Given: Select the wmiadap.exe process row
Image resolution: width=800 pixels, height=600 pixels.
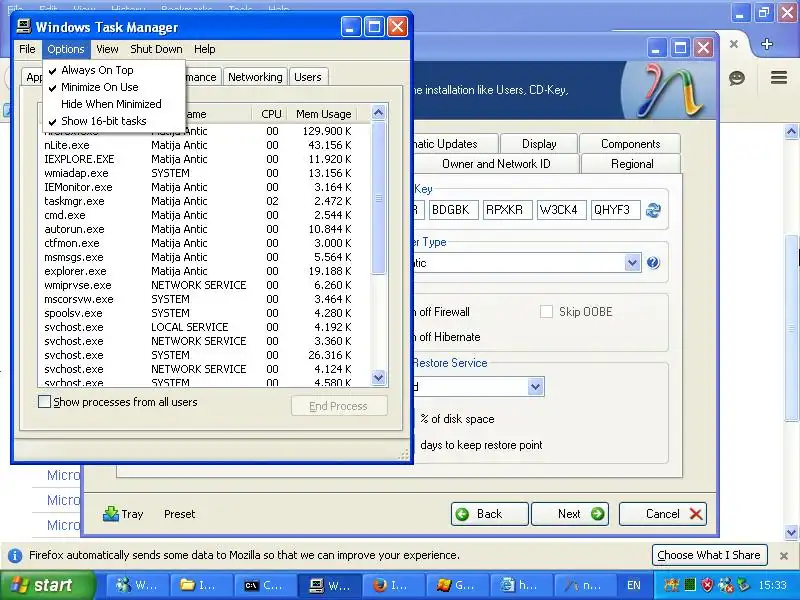Looking at the screenshot, I should coord(204,173).
